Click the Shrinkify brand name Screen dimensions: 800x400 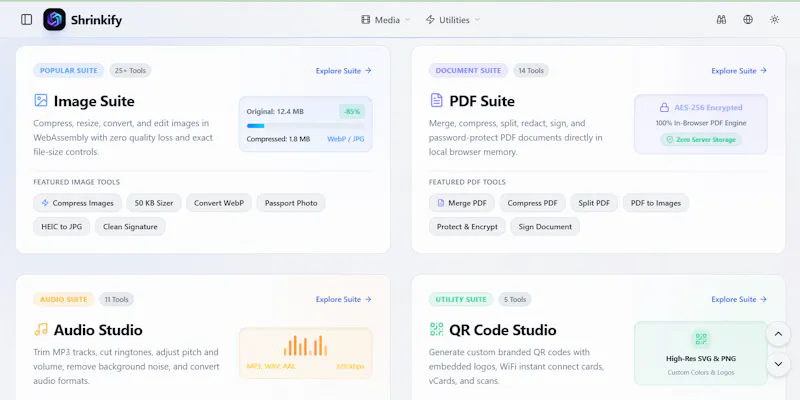pyautogui.click(x=96, y=20)
